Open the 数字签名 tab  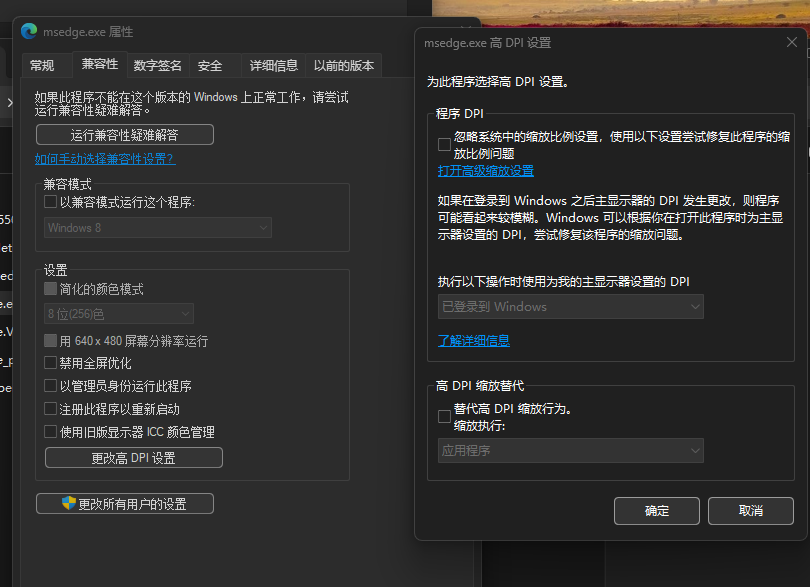[x=158, y=66]
